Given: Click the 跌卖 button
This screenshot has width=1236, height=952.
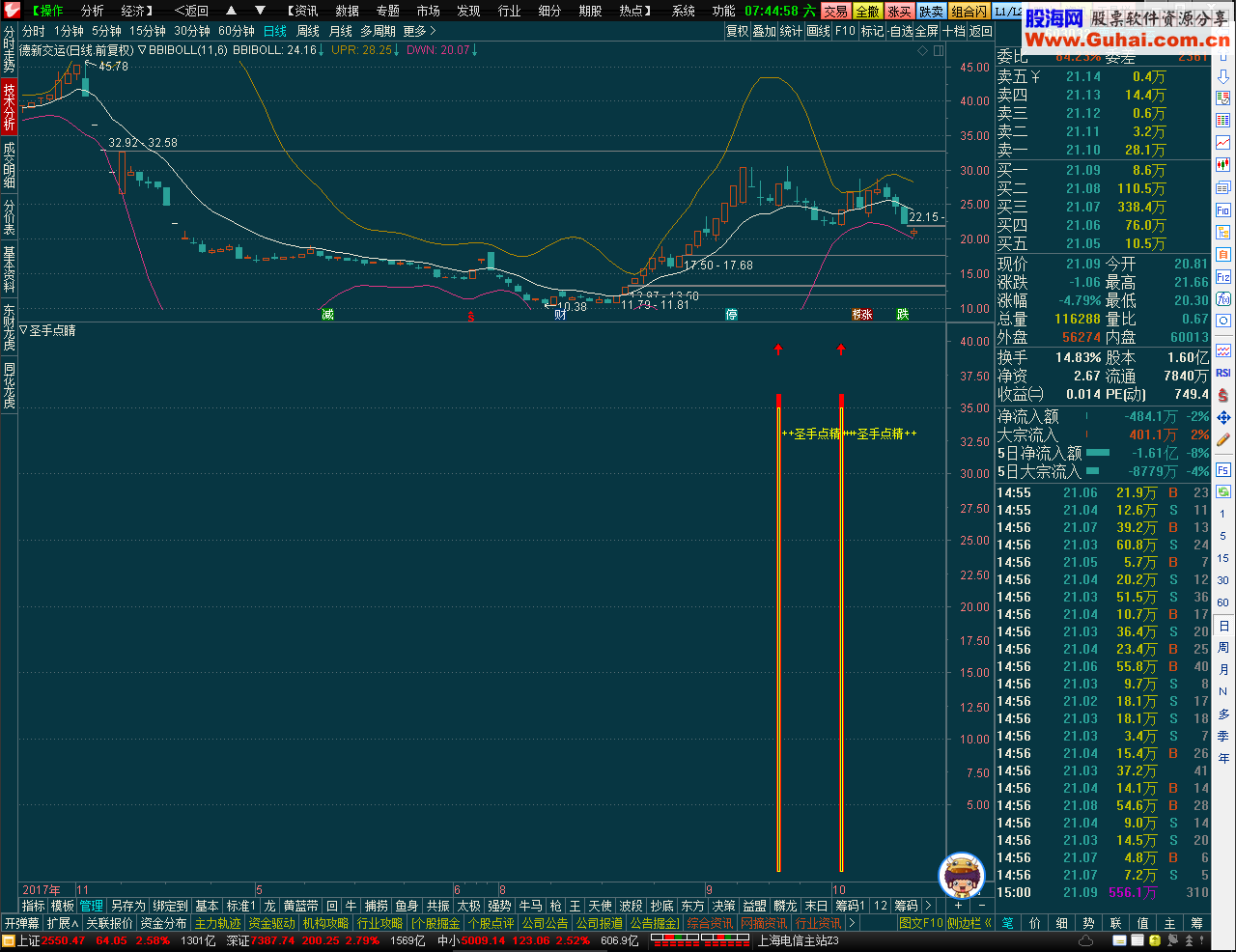Looking at the screenshot, I should 931,11.
